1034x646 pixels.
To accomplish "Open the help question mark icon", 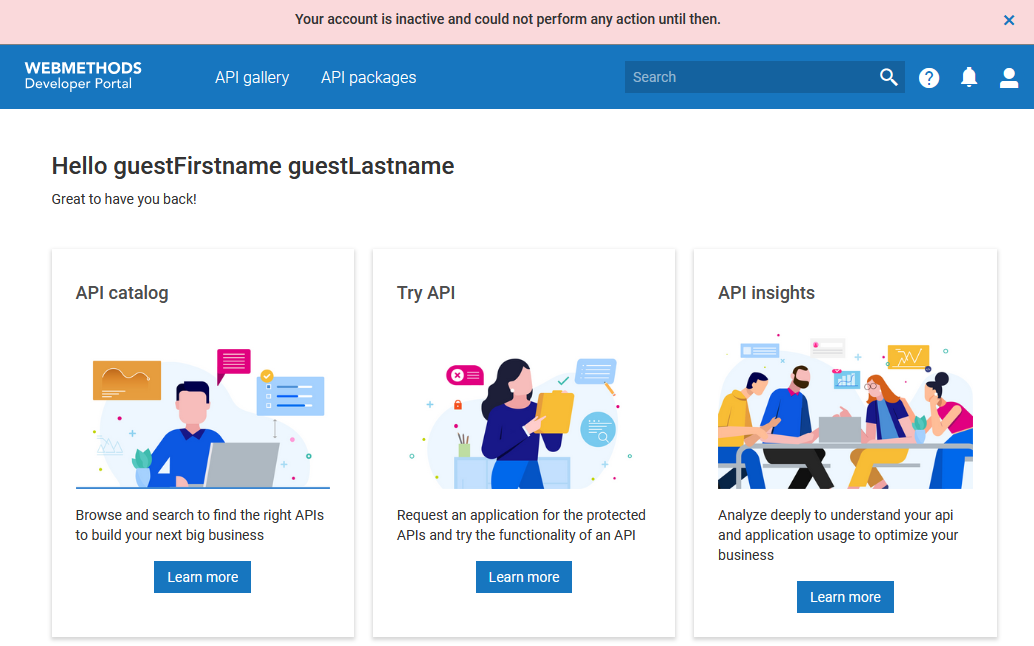I will tap(929, 77).
